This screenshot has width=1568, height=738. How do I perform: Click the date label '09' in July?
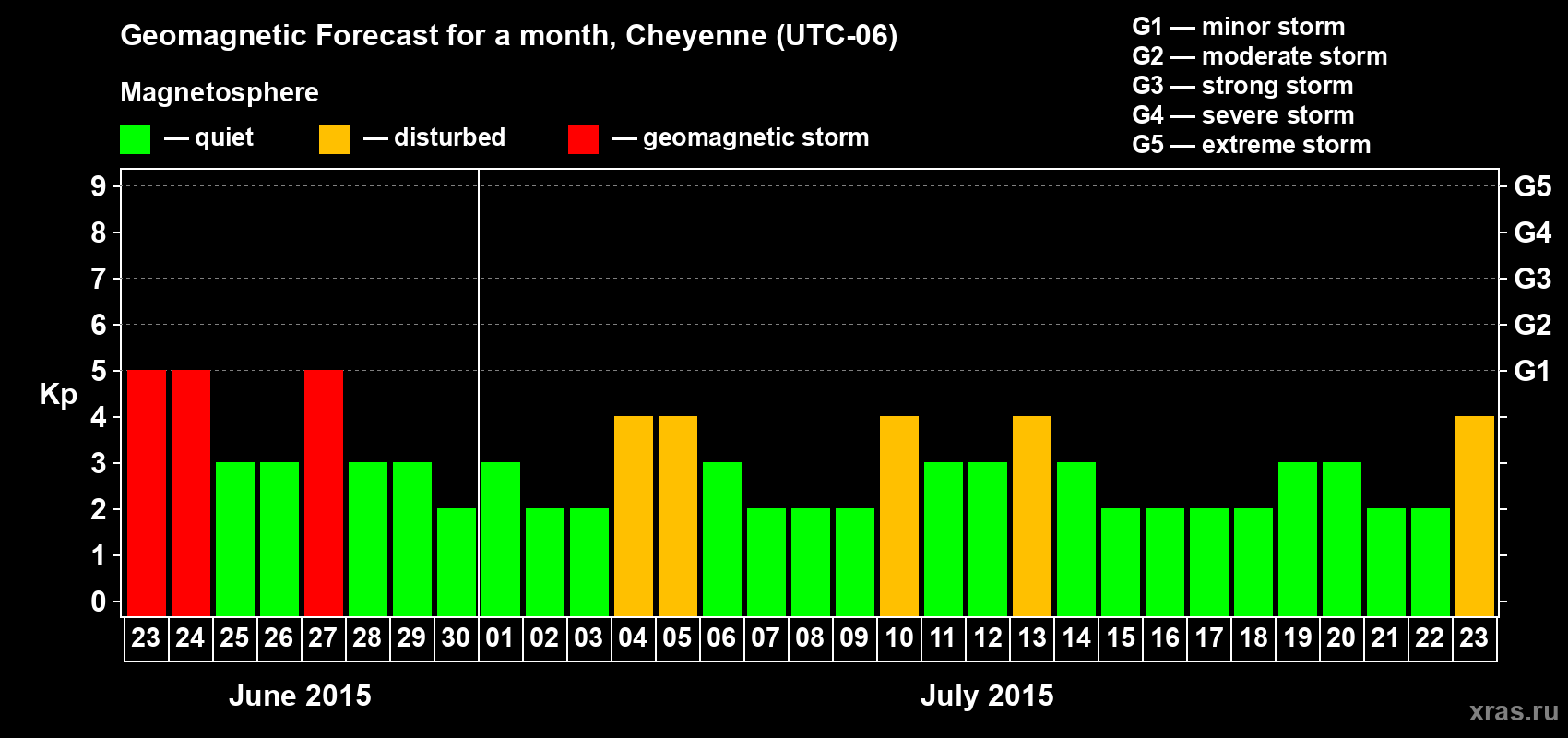pyautogui.click(x=854, y=638)
